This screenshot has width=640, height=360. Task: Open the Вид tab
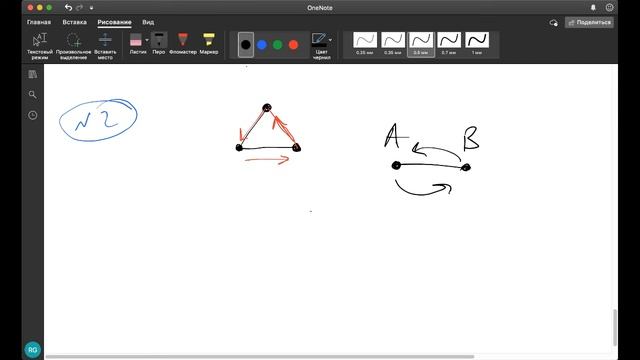(x=148, y=22)
